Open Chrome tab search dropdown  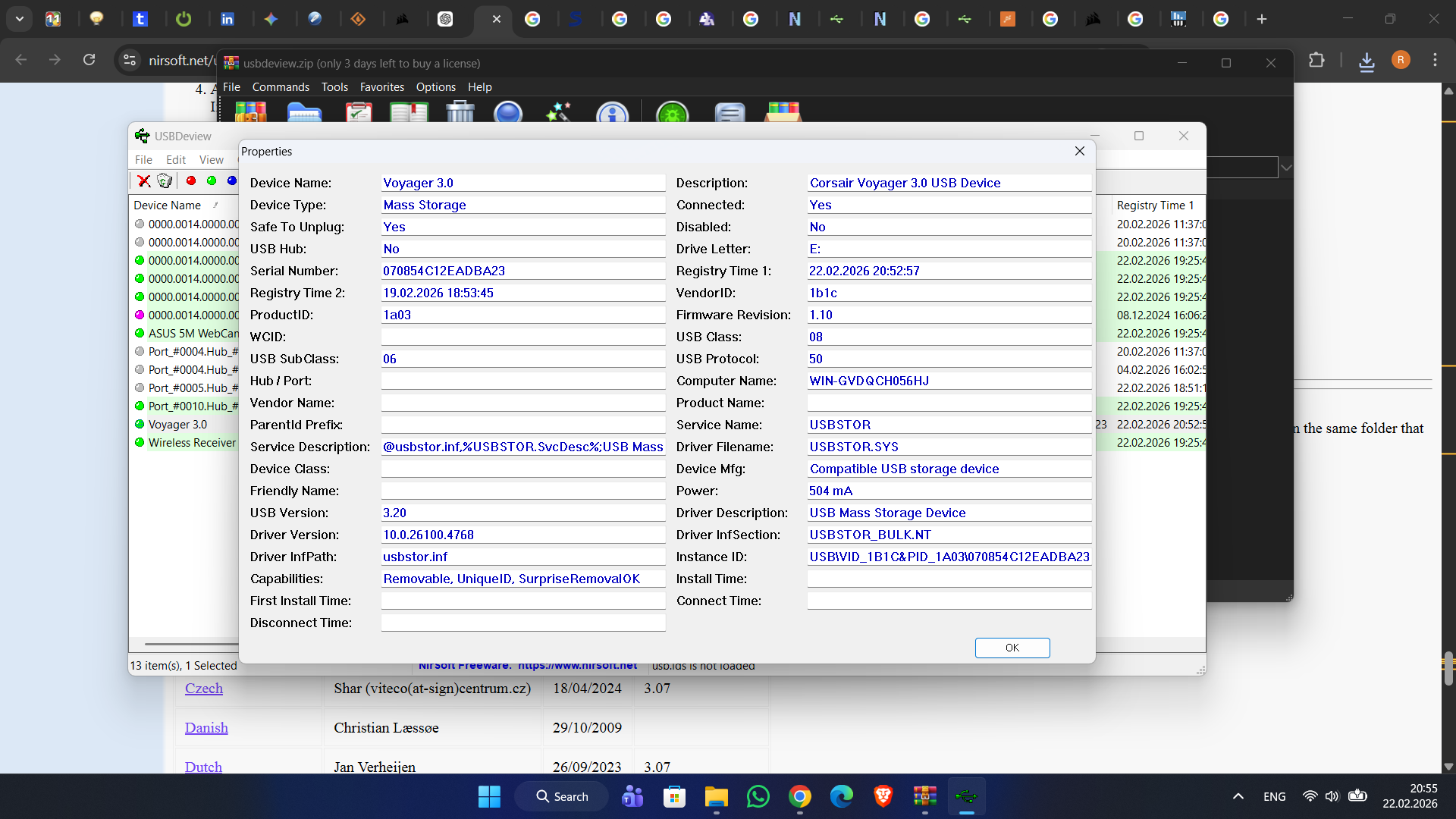20,19
